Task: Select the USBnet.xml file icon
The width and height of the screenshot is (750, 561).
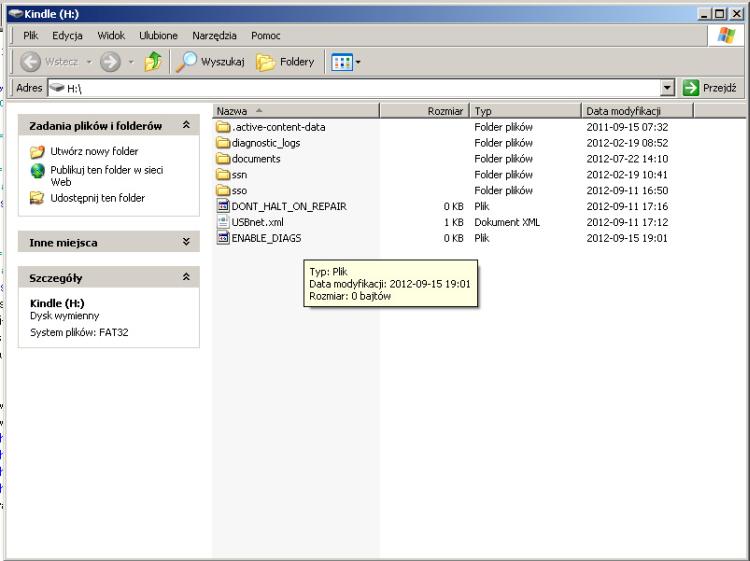Action: 223,222
